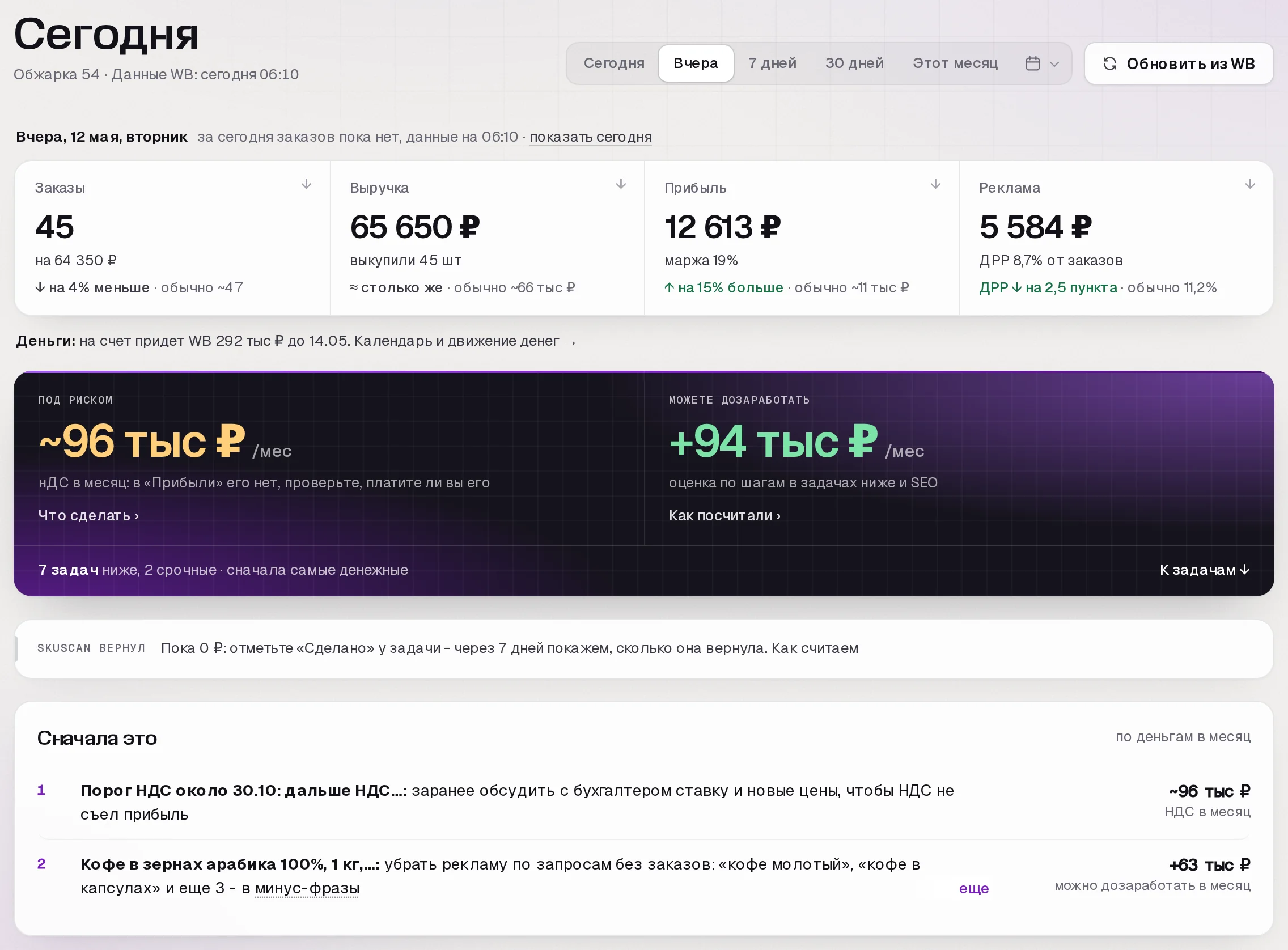Click the ~96 тыс ₽ /мес risk amount
Image resolution: width=1288 pixels, height=950 pixels.
[165, 442]
